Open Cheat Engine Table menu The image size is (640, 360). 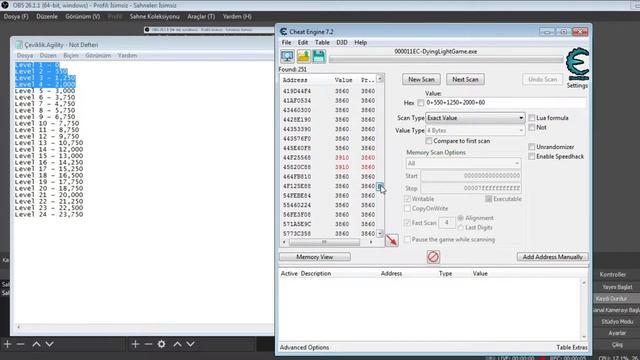(322, 42)
